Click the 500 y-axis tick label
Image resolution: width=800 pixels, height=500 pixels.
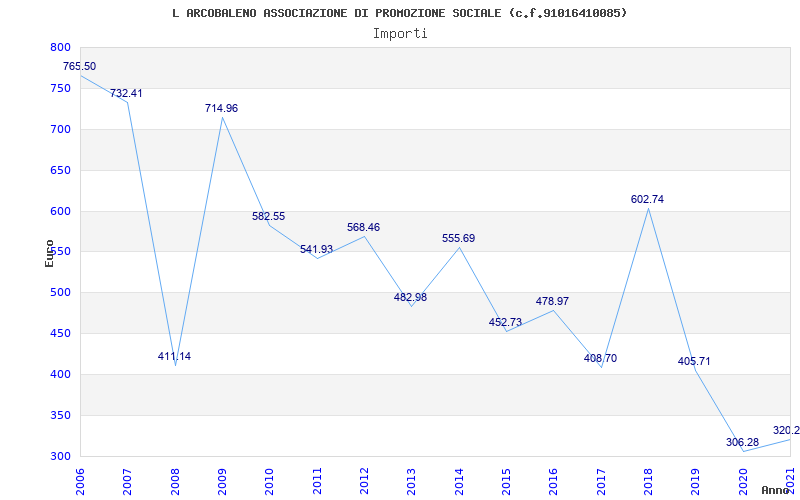[x=60, y=293]
